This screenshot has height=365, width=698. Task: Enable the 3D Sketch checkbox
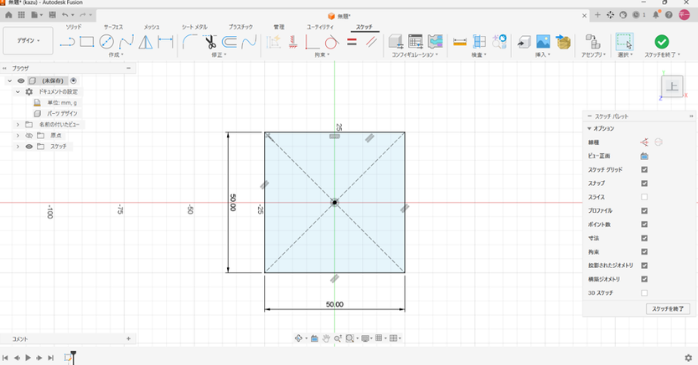644,293
